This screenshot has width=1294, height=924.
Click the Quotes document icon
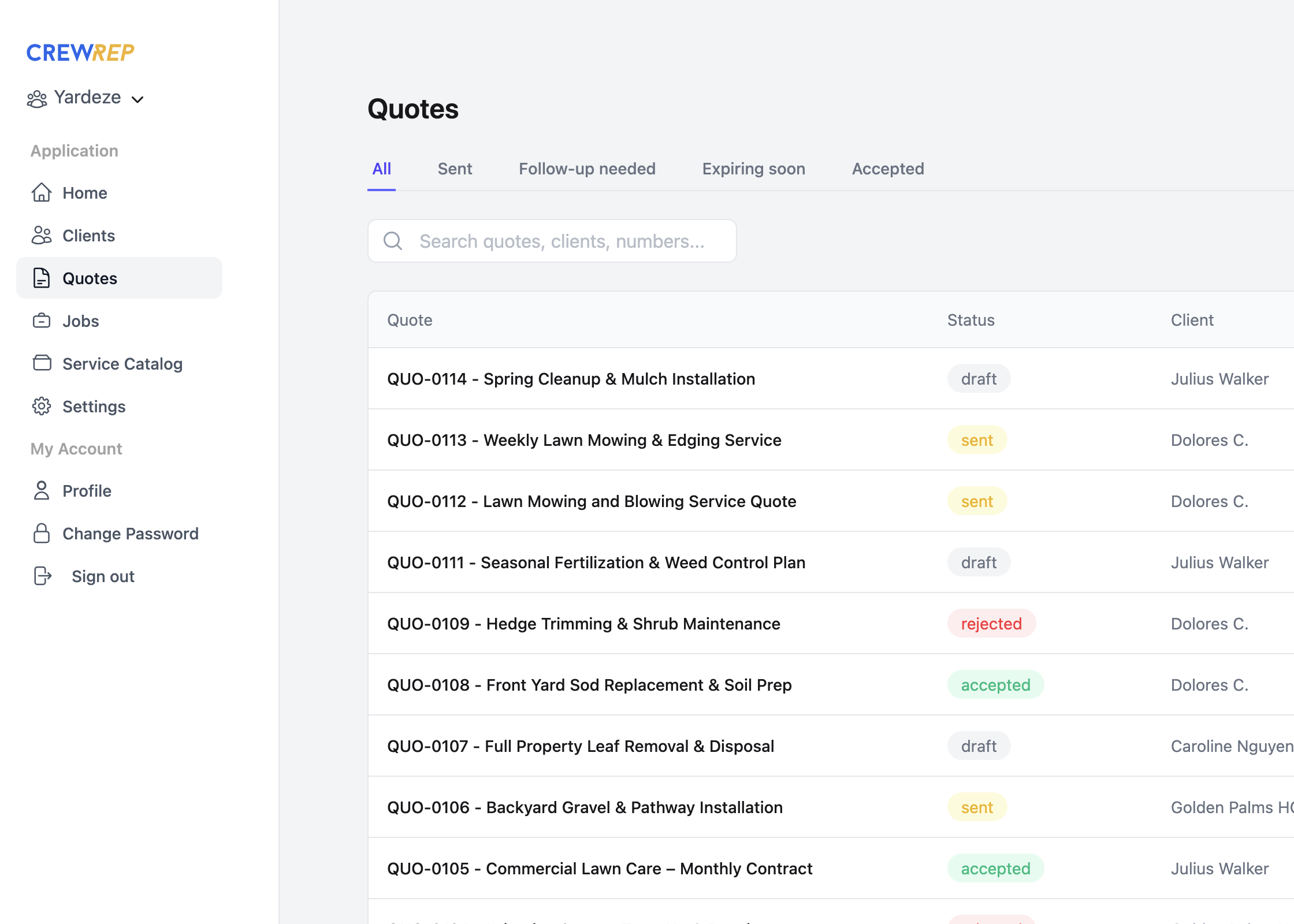coord(42,278)
